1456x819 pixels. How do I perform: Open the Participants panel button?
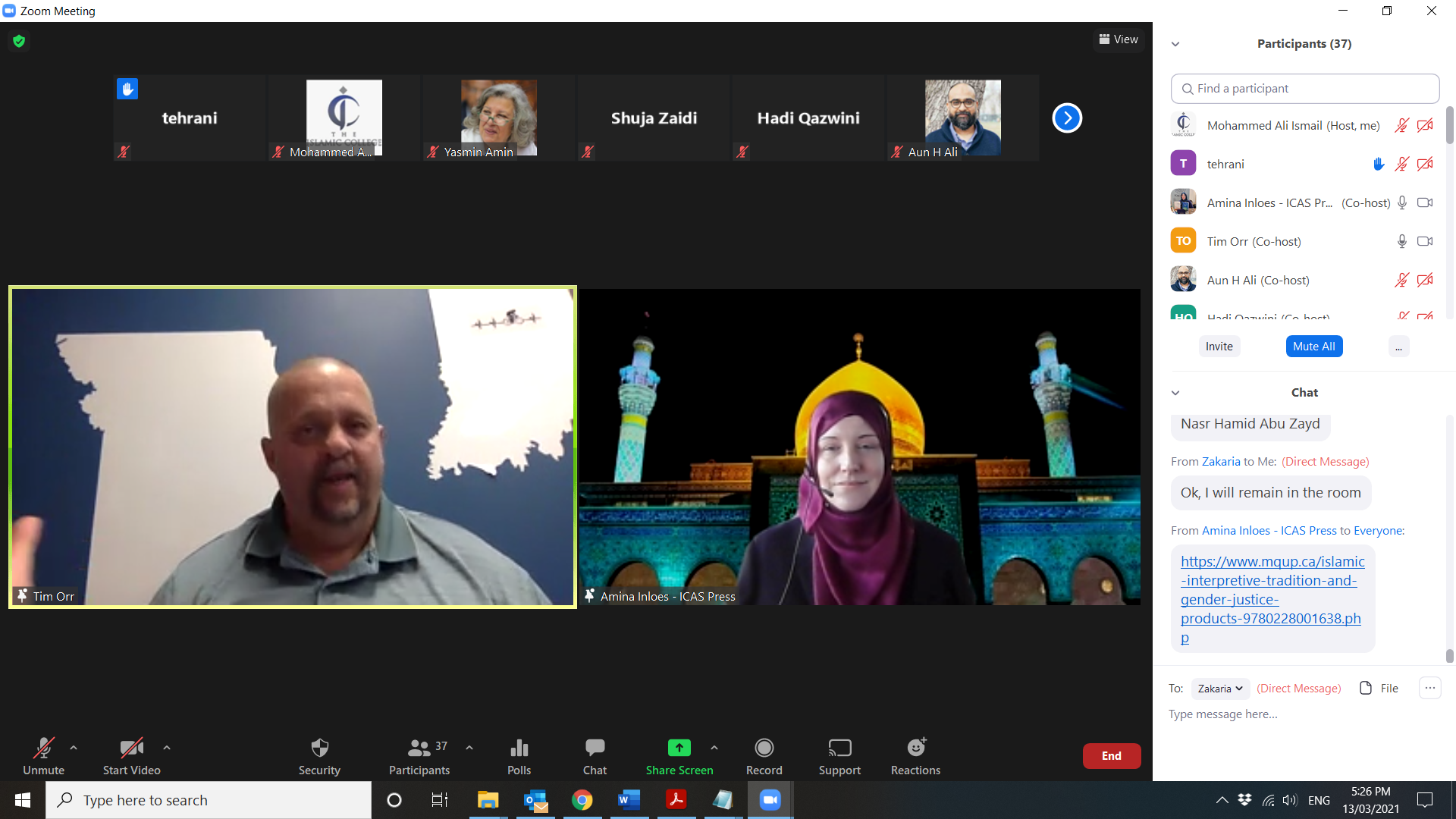point(419,756)
